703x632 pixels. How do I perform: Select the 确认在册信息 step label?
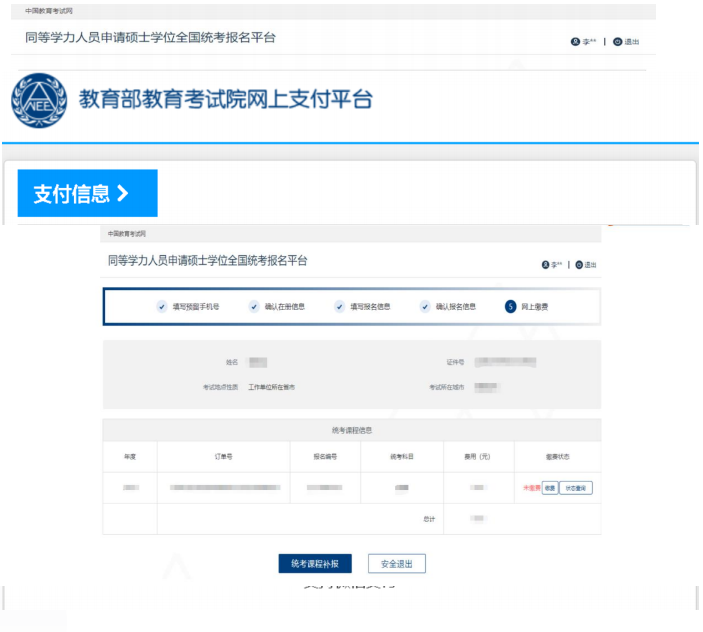point(285,307)
